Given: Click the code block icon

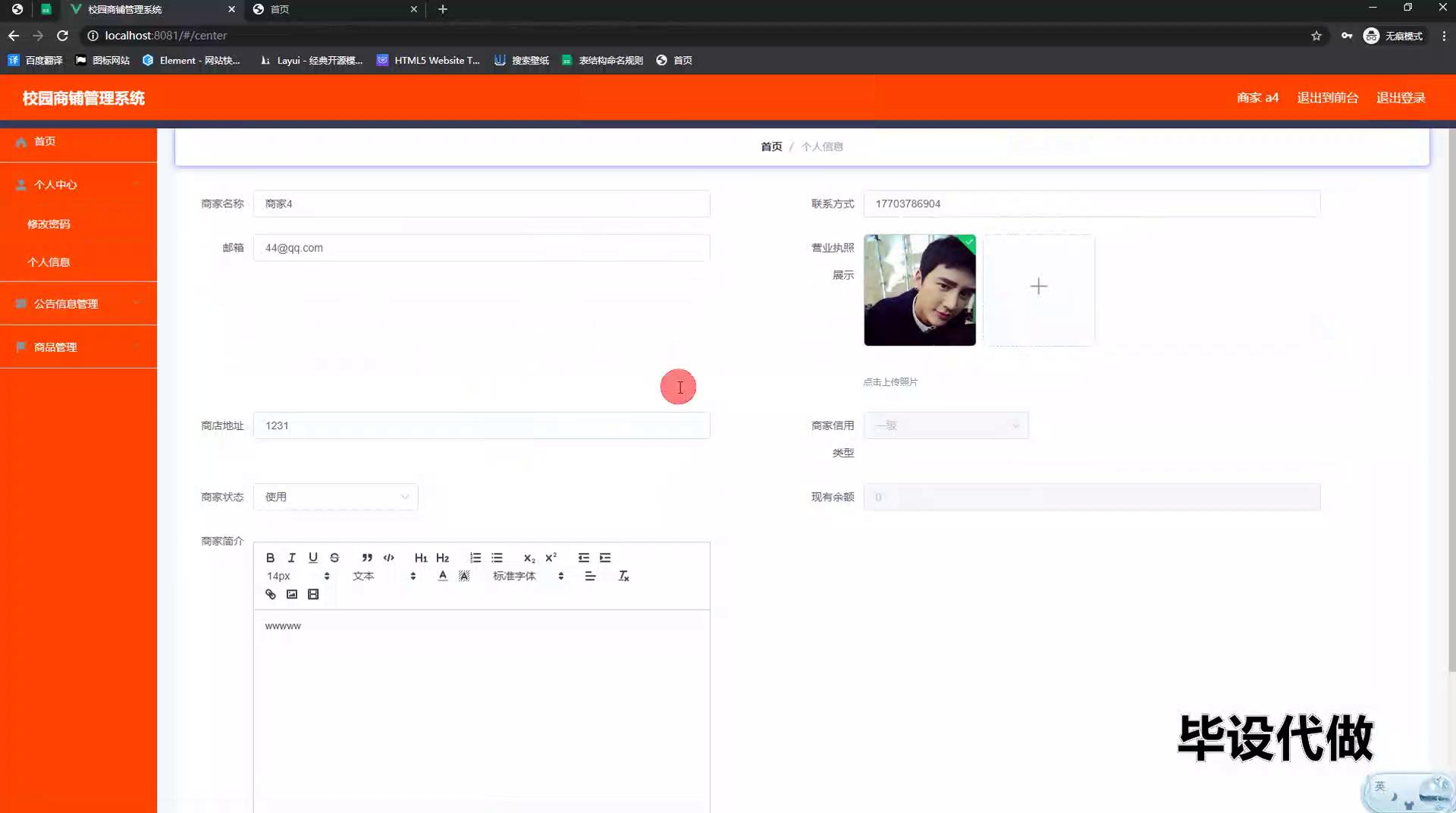Looking at the screenshot, I should (388, 557).
